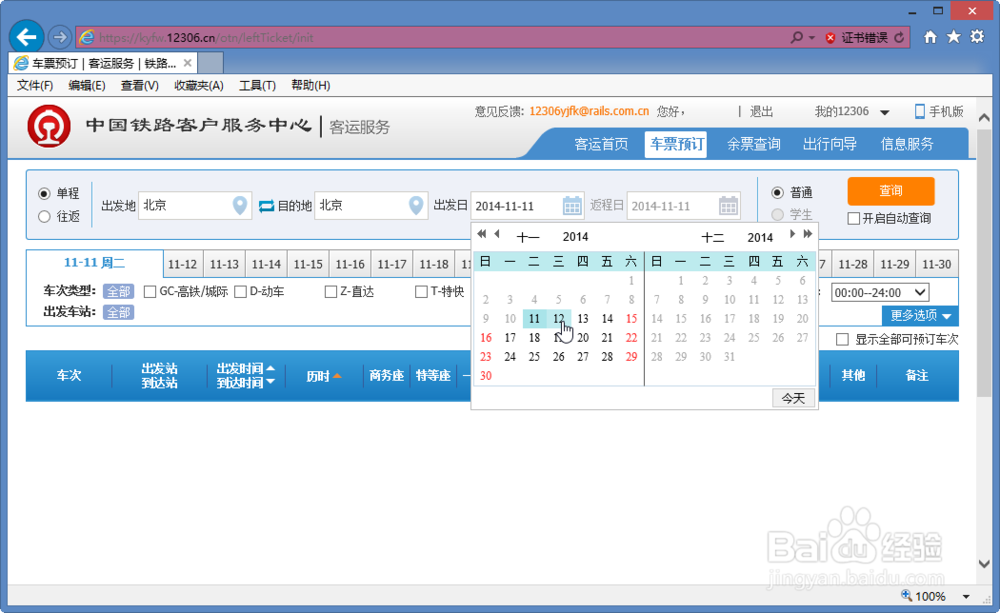Click the 出发地 departure input field
The height and width of the screenshot is (613, 1000).
click(x=194, y=205)
